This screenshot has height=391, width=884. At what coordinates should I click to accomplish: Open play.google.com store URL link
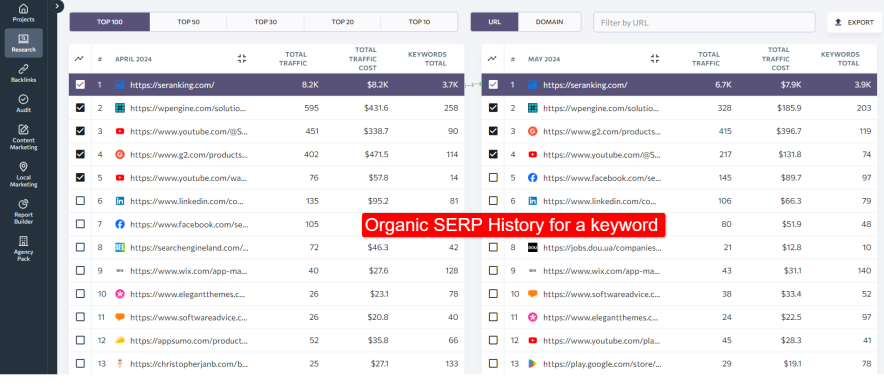point(602,364)
